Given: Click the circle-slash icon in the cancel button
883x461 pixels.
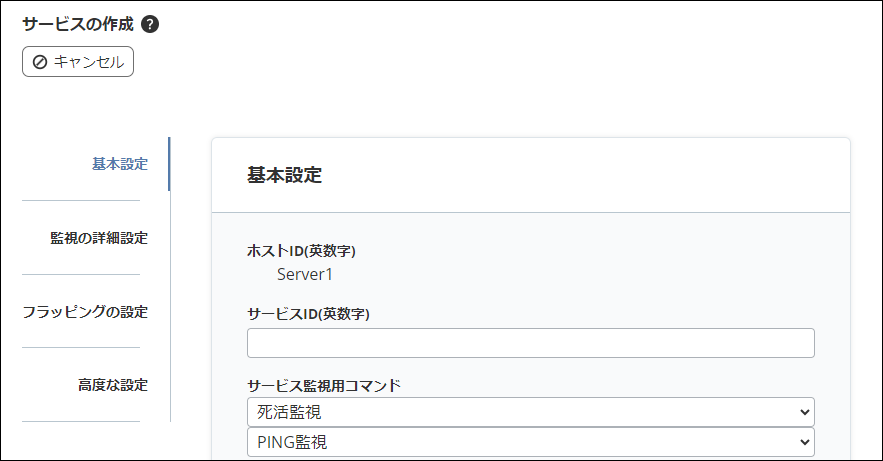Looking at the screenshot, I should 40,62.
